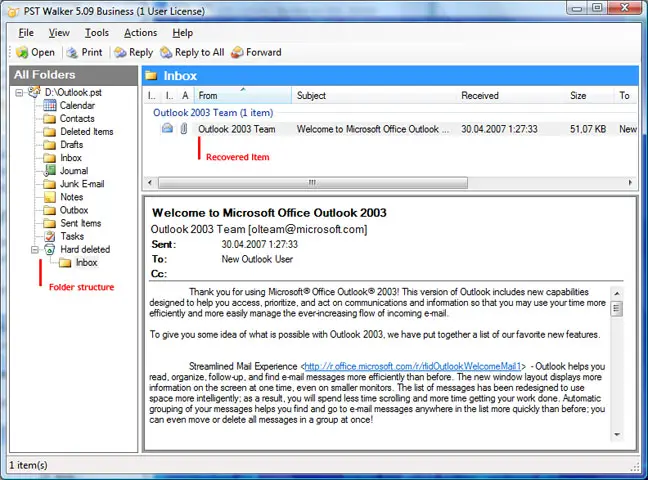Sort by the Size column header

pyautogui.click(x=590, y=96)
